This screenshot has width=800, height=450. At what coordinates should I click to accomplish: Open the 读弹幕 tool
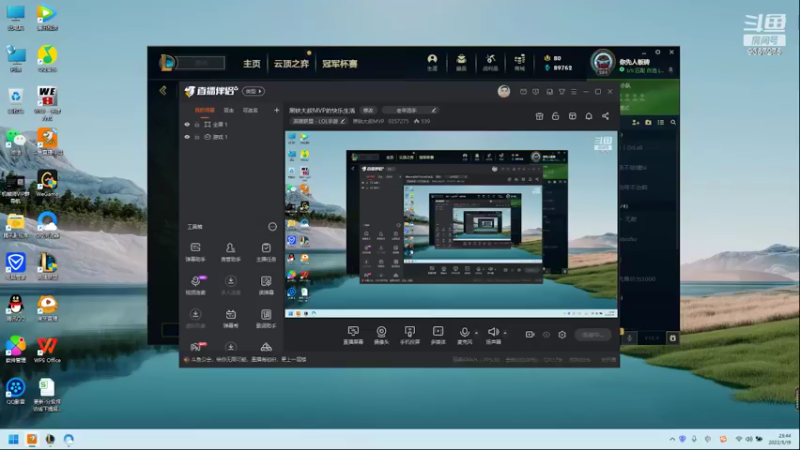266,285
